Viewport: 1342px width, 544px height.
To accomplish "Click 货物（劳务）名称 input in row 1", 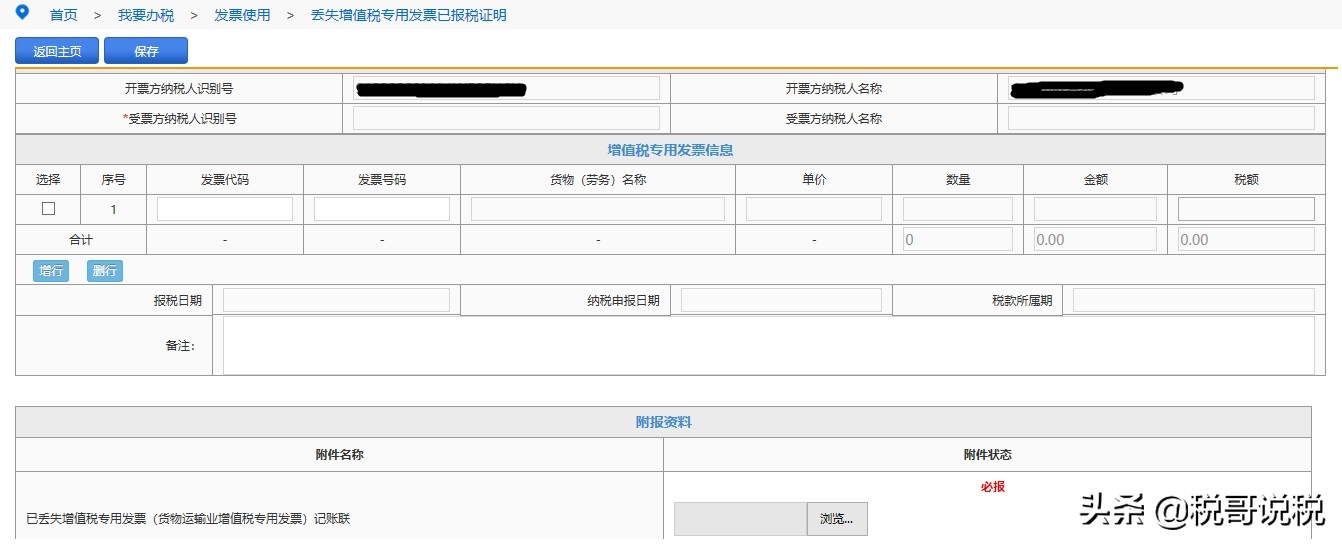I will pyautogui.click(x=598, y=209).
